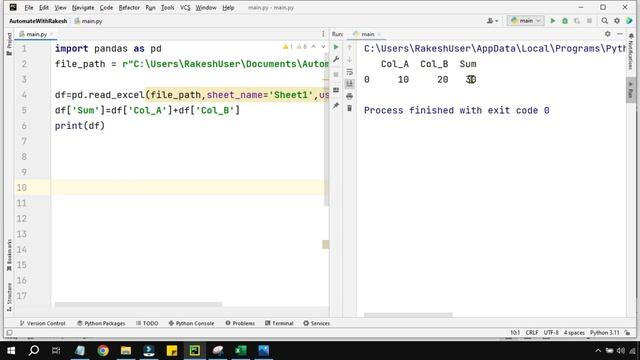Image resolution: width=640 pixels, height=360 pixels.
Task: Open Run panel options gear icon
Action: pyautogui.click(x=607, y=34)
